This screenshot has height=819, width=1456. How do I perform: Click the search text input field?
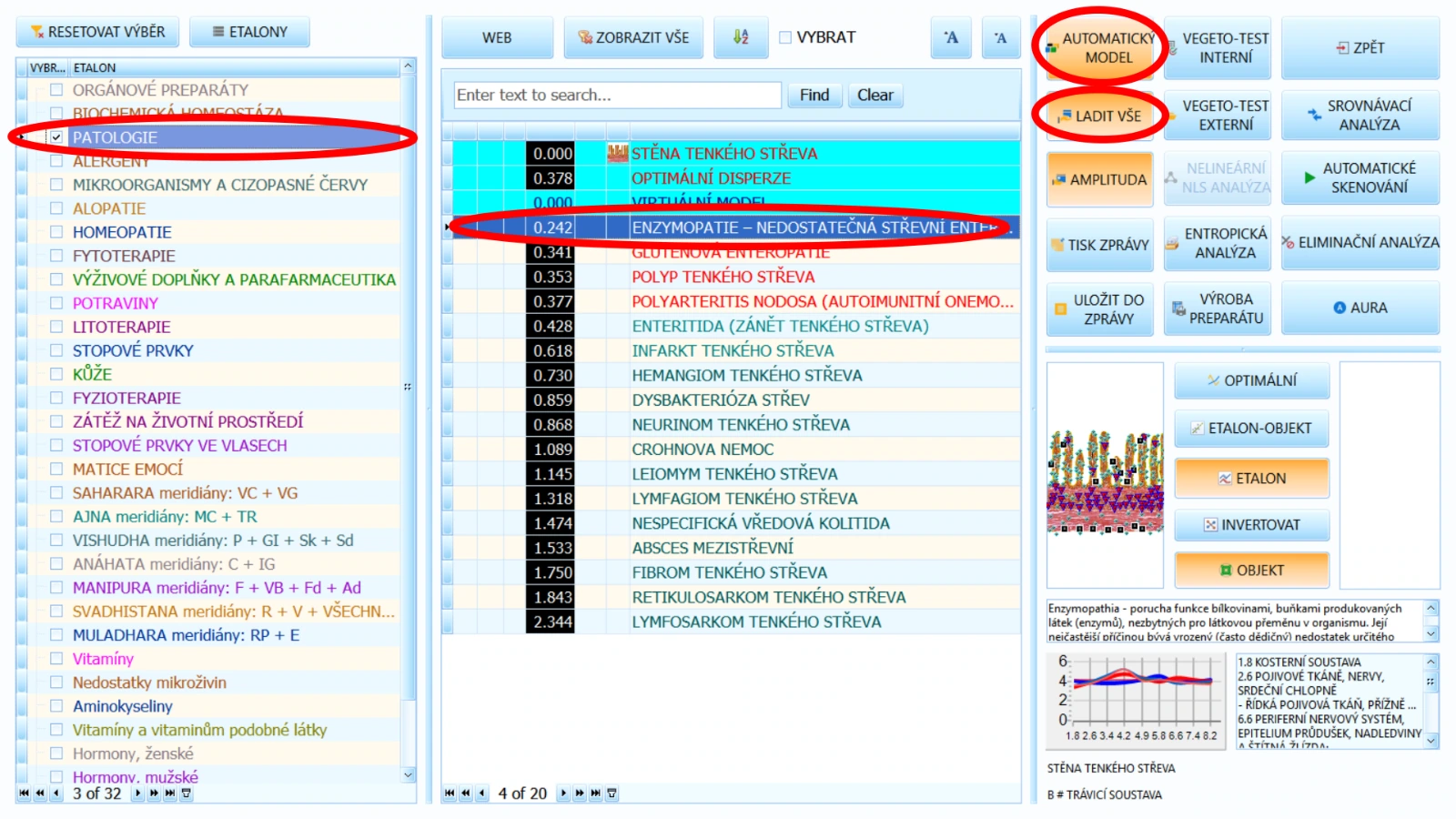pyautogui.click(x=617, y=95)
